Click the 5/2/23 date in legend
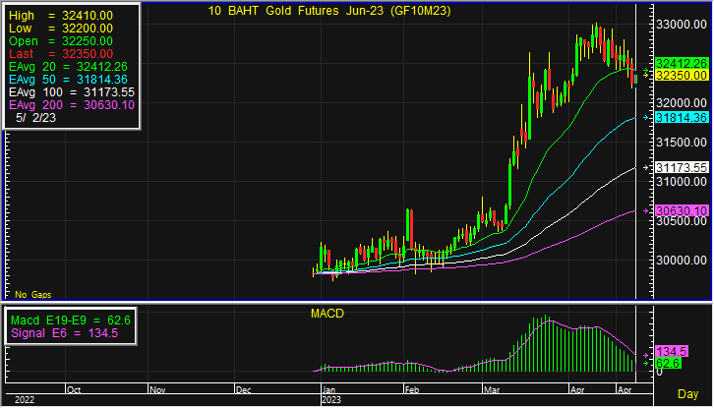 point(36,117)
